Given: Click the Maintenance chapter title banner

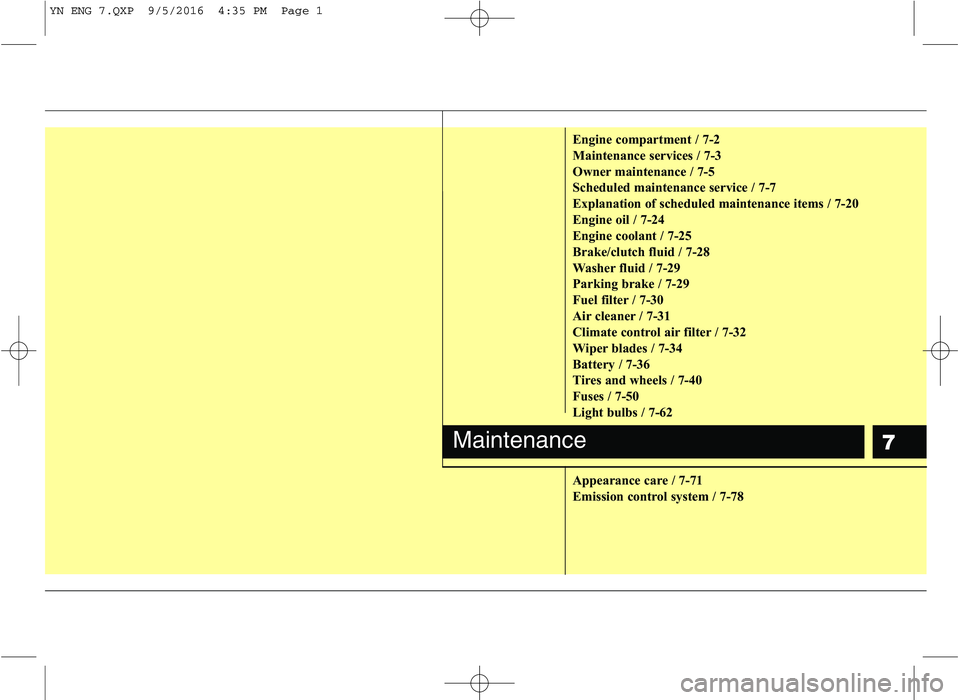Looking at the screenshot, I should (653, 442).
